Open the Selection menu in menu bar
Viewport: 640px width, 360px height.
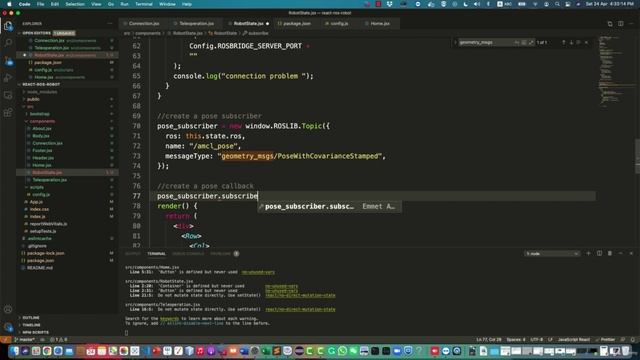pyautogui.click(x=75, y=4)
